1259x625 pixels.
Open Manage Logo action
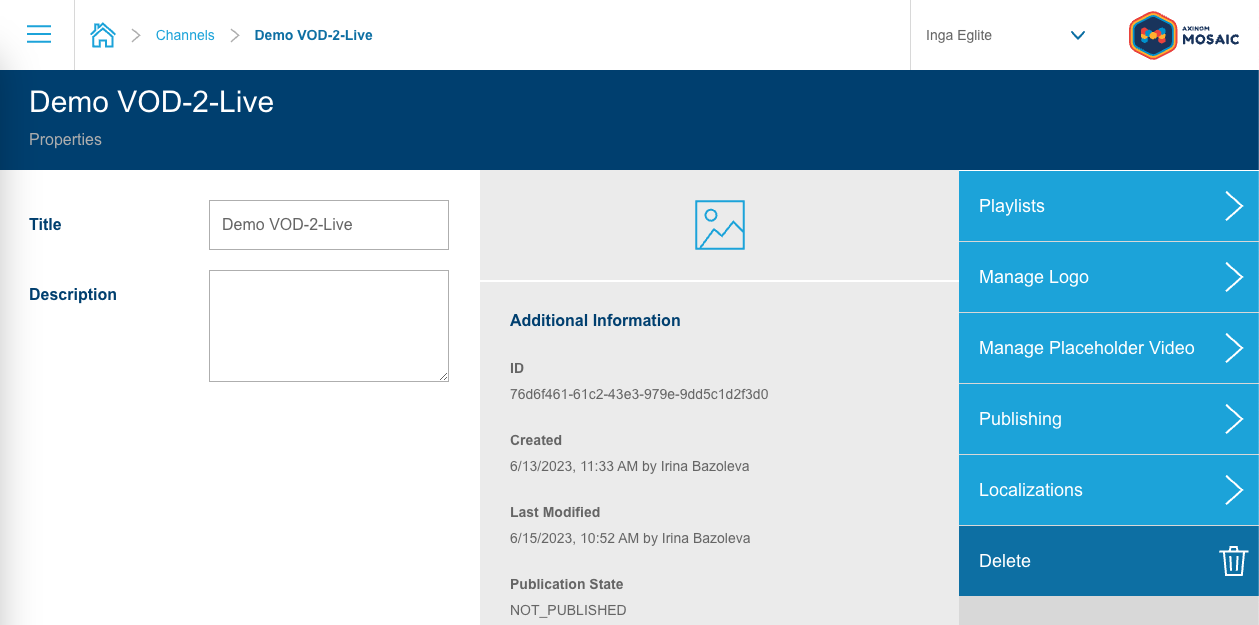[x=1034, y=277]
